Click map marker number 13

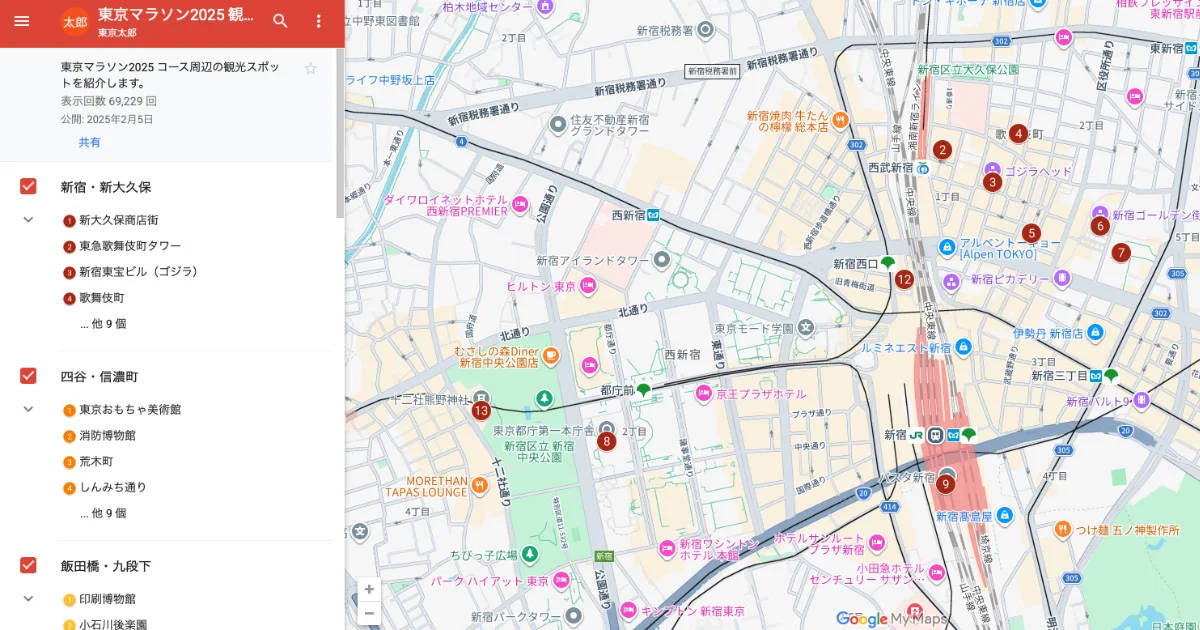(481, 410)
